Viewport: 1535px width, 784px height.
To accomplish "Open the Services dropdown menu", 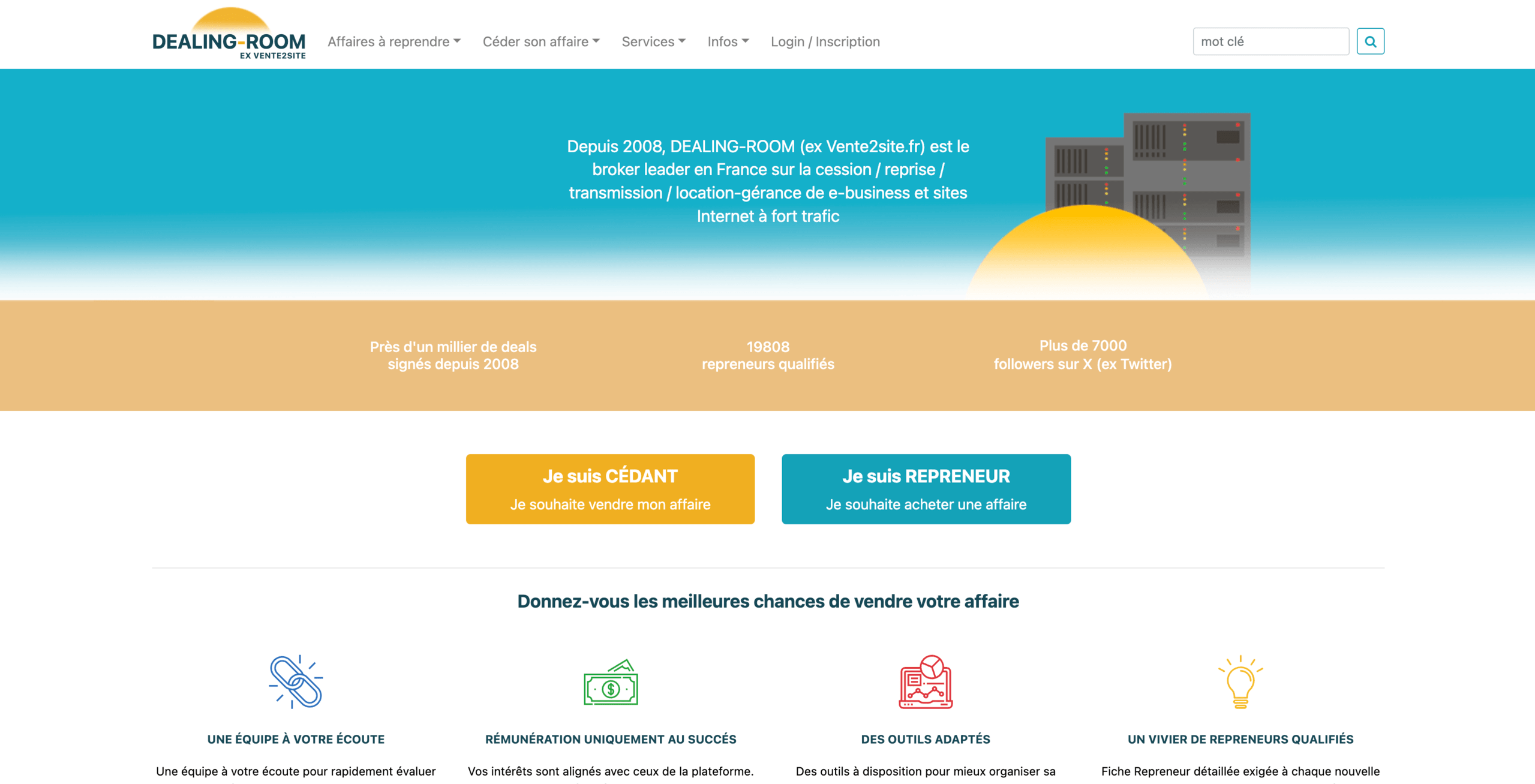I will pos(653,41).
